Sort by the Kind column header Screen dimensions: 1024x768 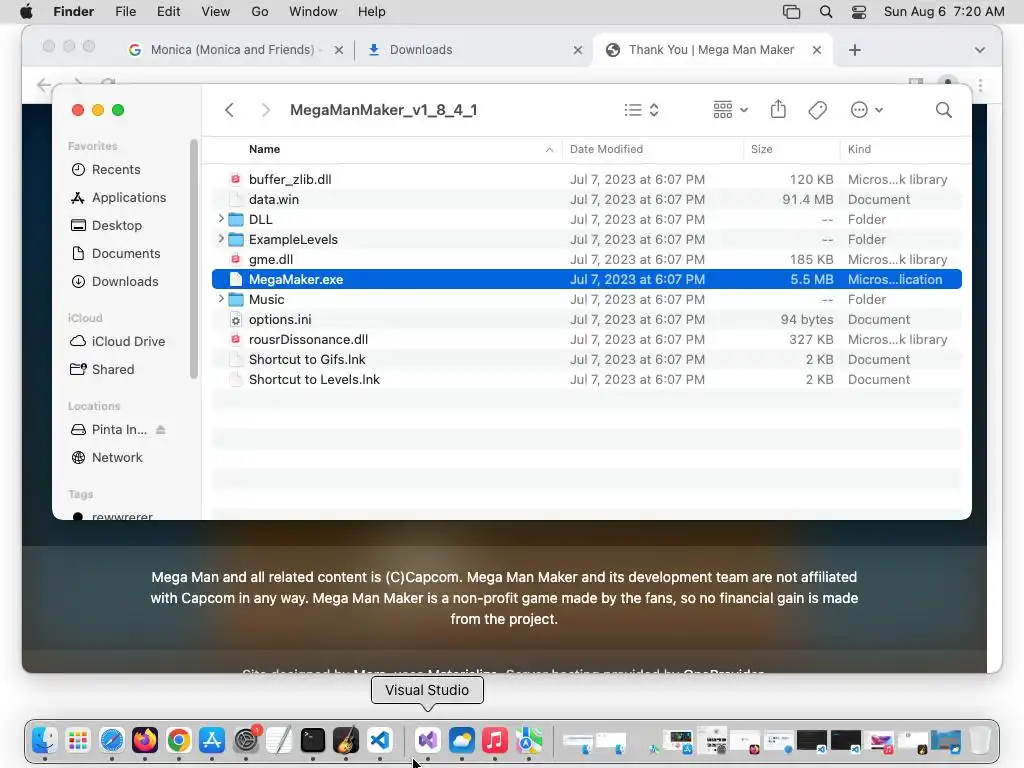click(859, 149)
